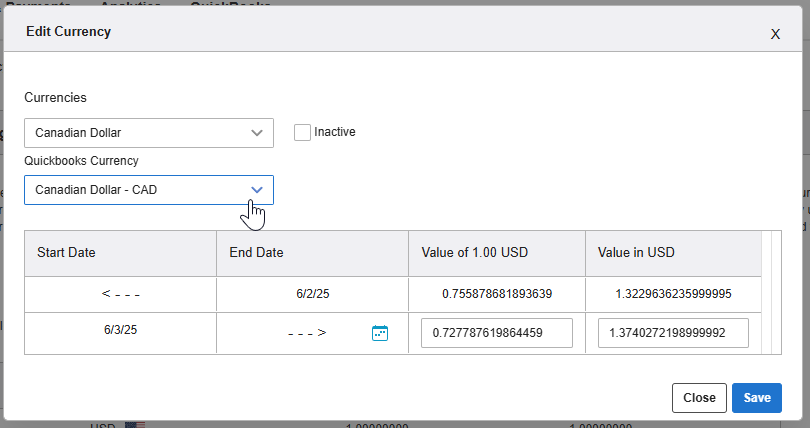Select the 0.755878681893639 rate cell
The image size is (810, 428).
496,295
